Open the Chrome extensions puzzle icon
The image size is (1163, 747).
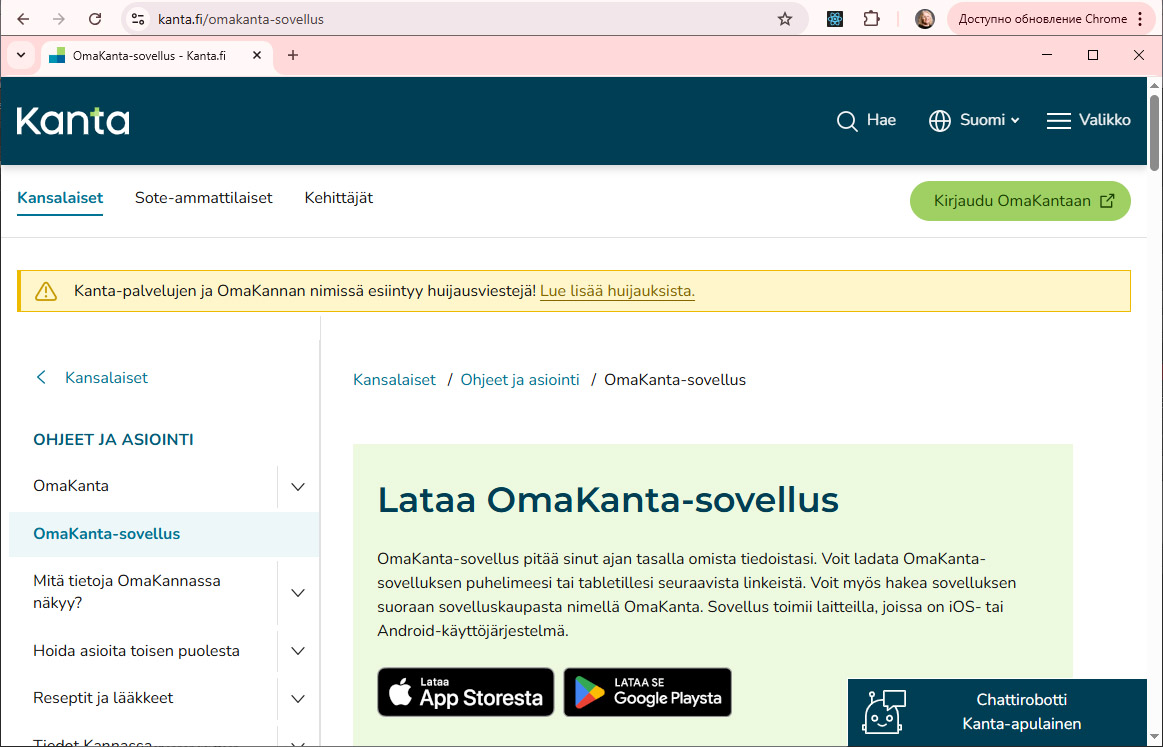pos(871,18)
